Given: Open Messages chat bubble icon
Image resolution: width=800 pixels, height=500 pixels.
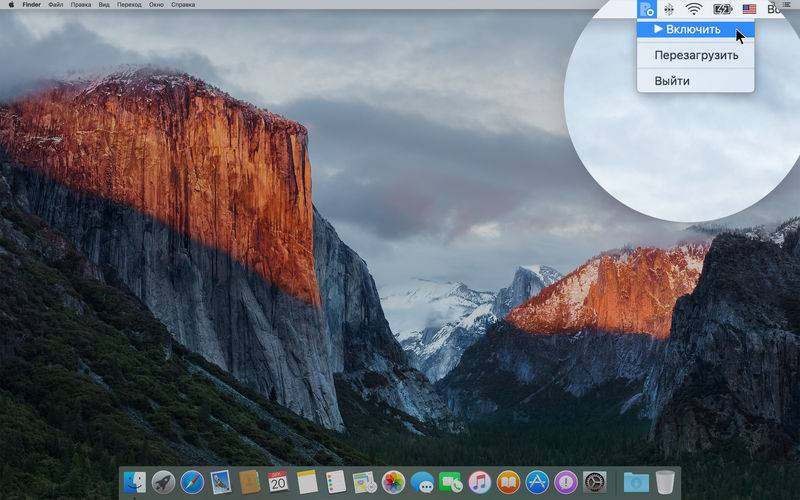Looking at the screenshot, I should click(x=422, y=482).
